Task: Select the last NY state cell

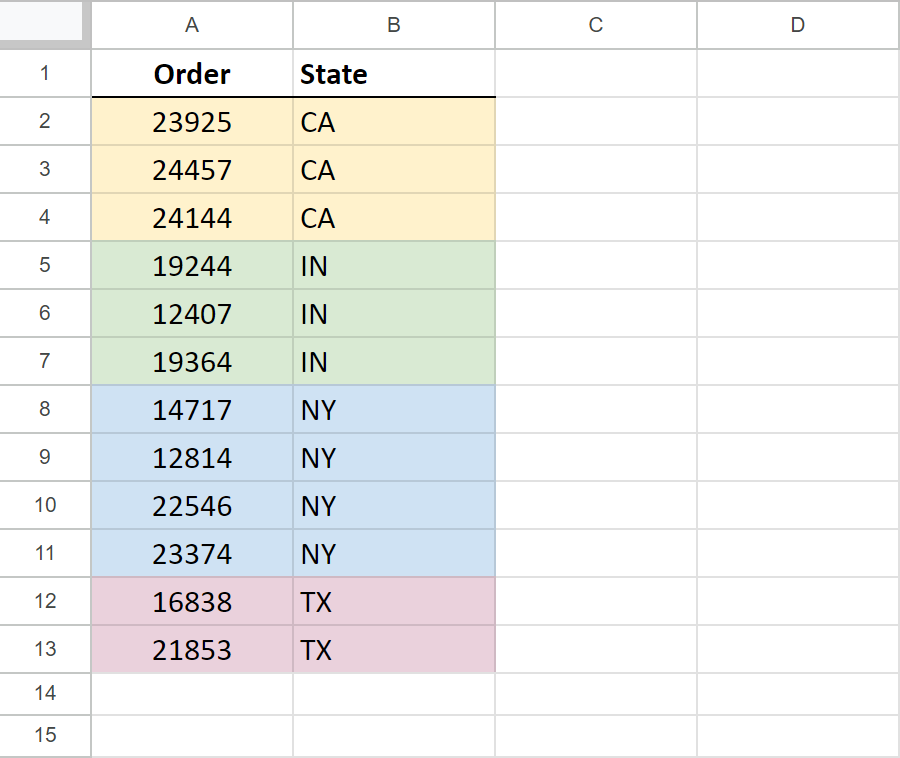Action: click(x=393, y=553)
